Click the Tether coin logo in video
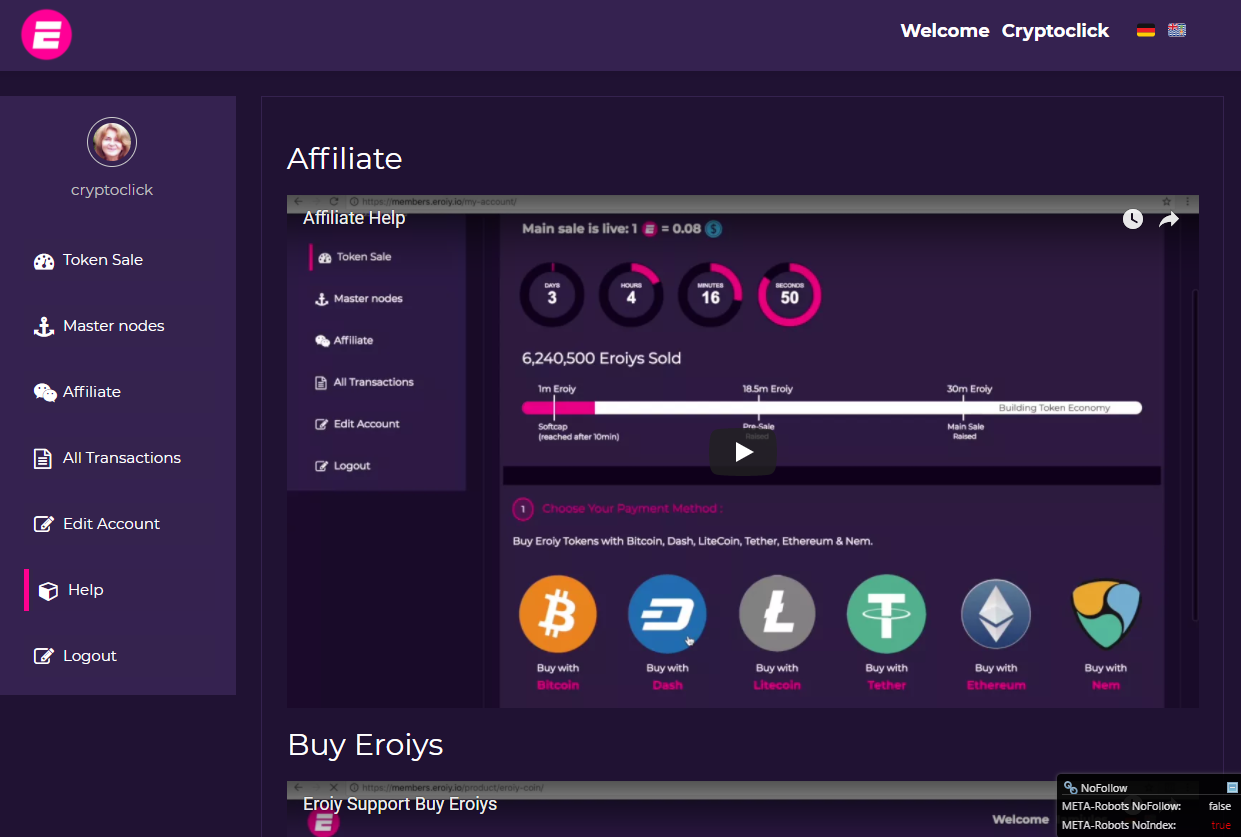The image size is (1241, 837). click(x=886, y=615)
